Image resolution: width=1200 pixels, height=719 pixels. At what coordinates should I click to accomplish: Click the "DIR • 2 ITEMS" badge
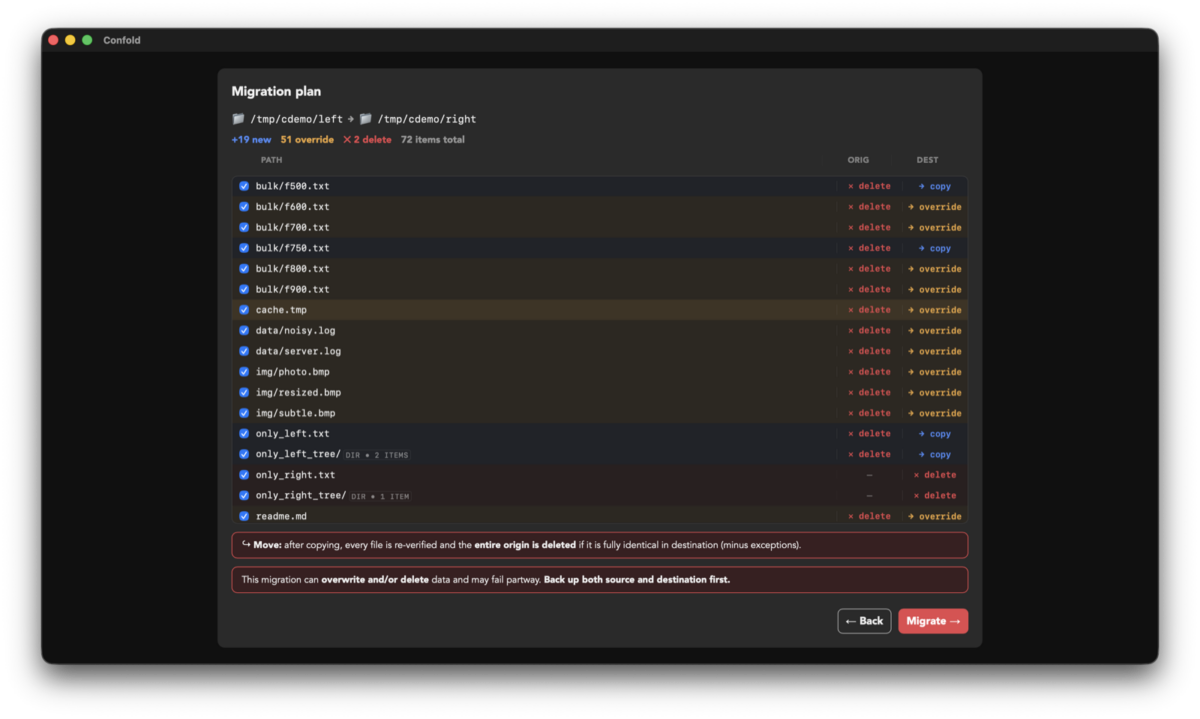pyautogui.click(x=377, y=455)
